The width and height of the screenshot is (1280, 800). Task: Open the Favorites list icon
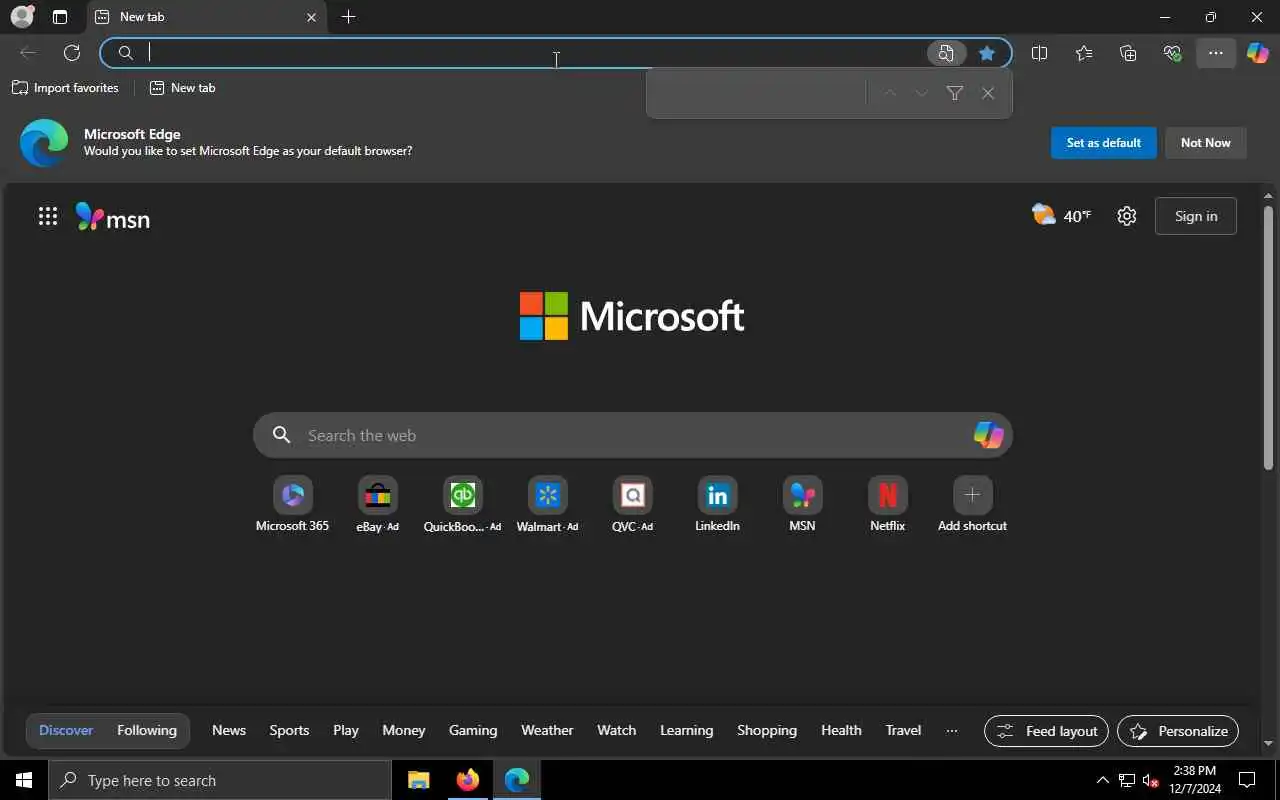tap(1084, 53)
